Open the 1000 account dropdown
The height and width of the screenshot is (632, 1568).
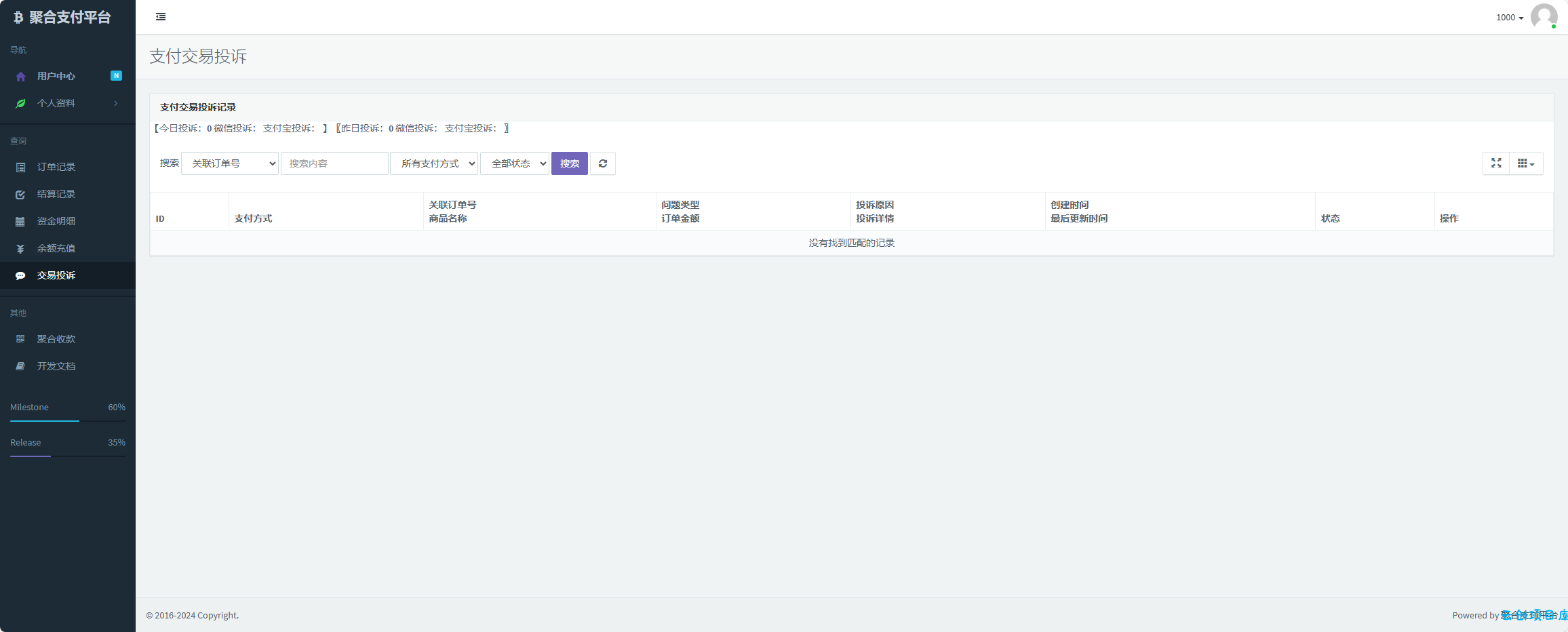click(x=1510, y=18)
